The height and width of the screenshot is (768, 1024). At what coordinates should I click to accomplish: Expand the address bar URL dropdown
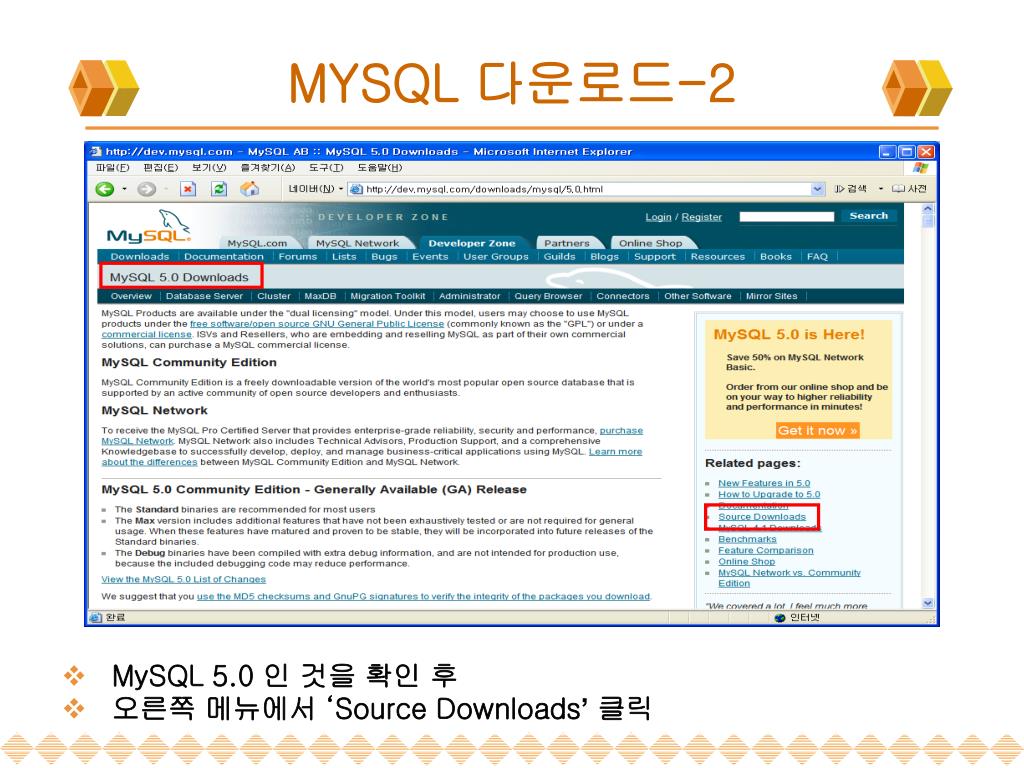818,189
